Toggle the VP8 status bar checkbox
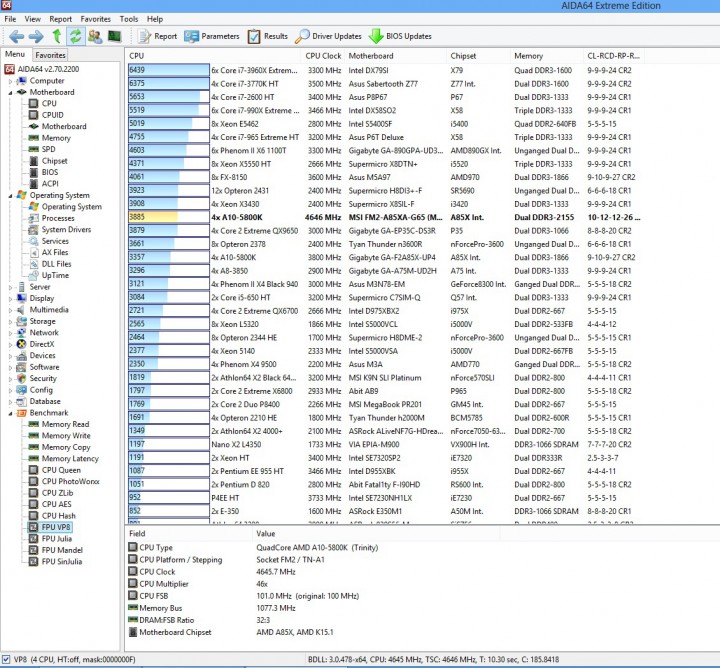Image resolution: width=720 pixels, height=668 pixels. click(x=6, y=660)
